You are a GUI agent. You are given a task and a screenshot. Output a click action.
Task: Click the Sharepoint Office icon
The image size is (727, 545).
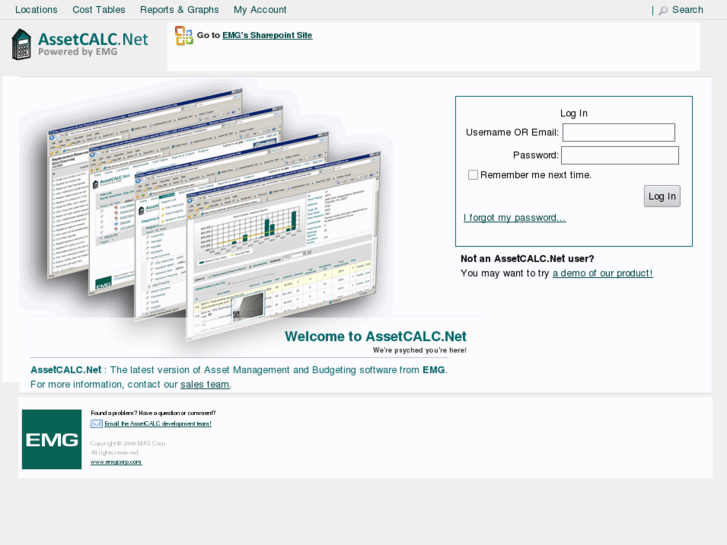click(184, 36)
